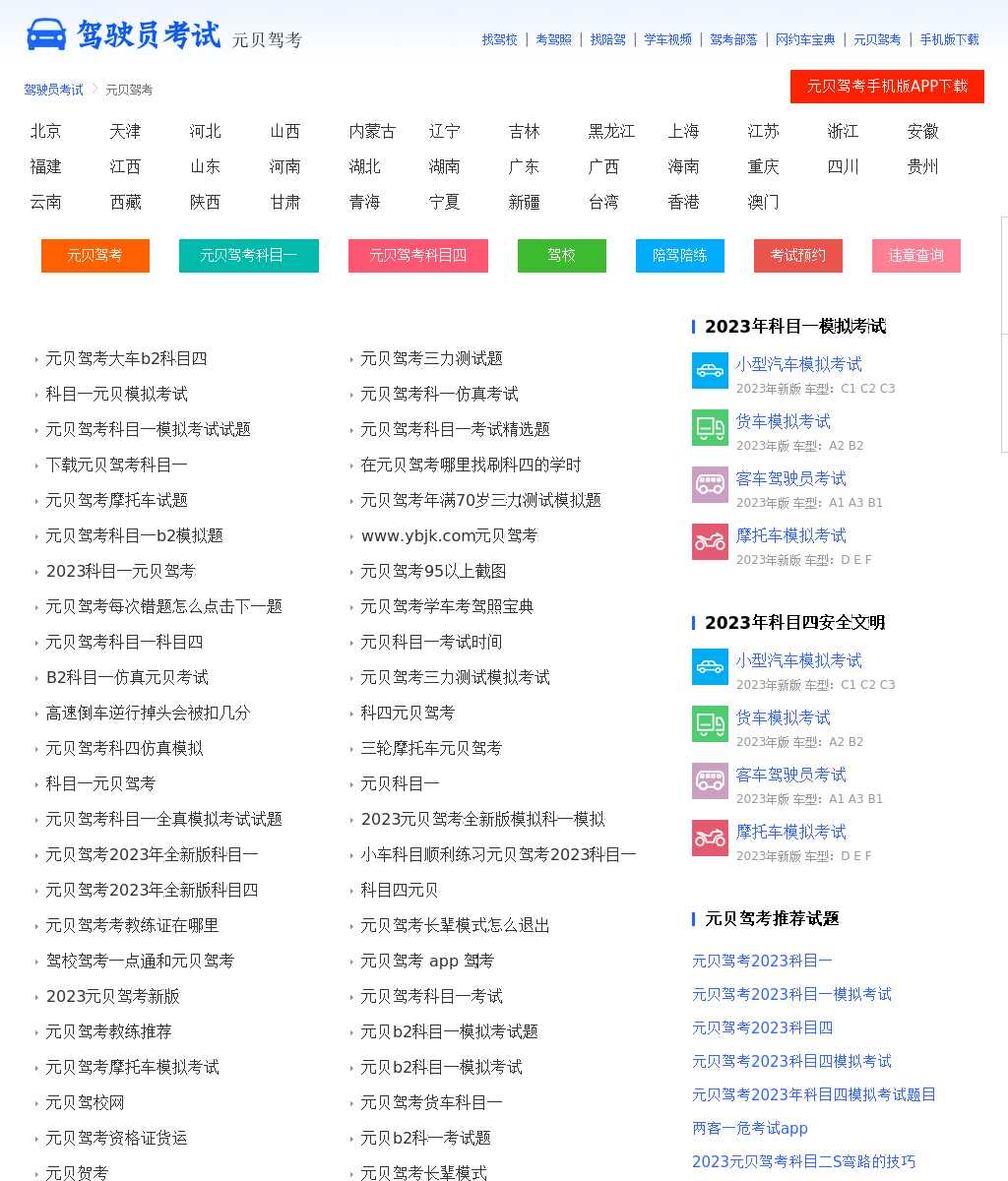The image size is (1008, 1181).
Task: Select the 澳门 region link
Action: coord(763,202)
